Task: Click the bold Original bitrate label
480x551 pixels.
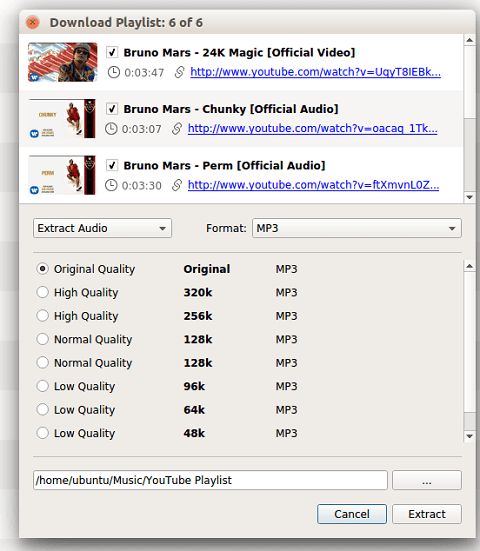Action: (x=207, y=269)
